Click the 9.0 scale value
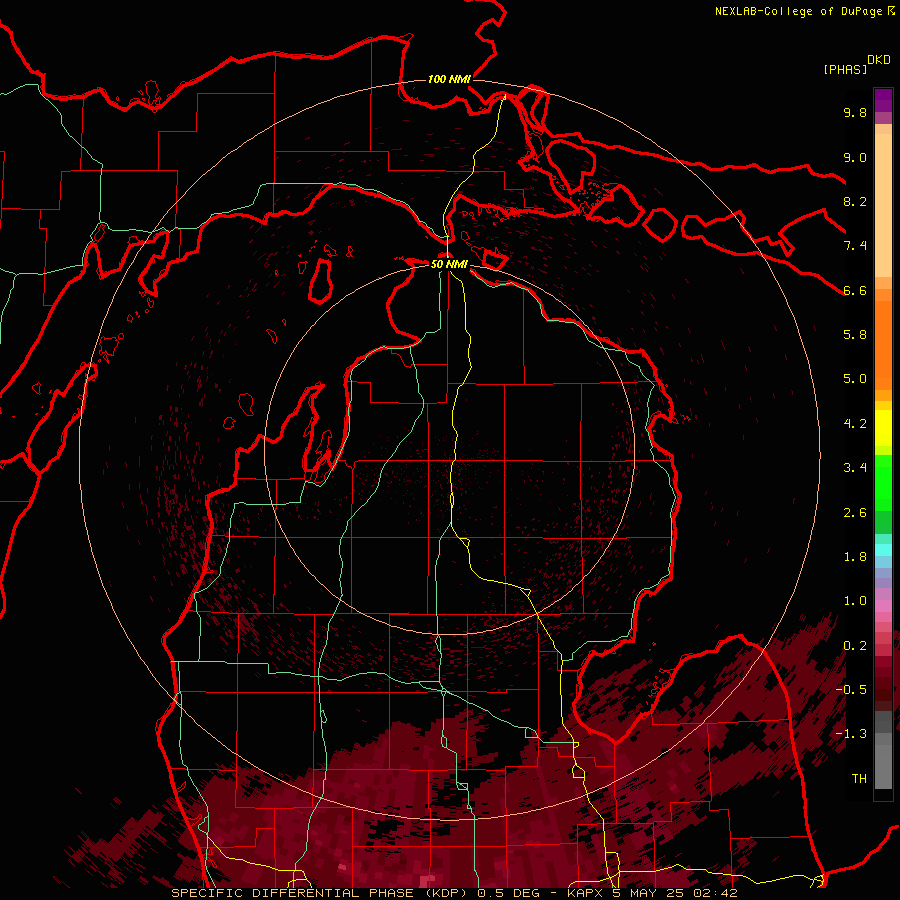This screenshot has width=900, height=900. tap(855, 157)
